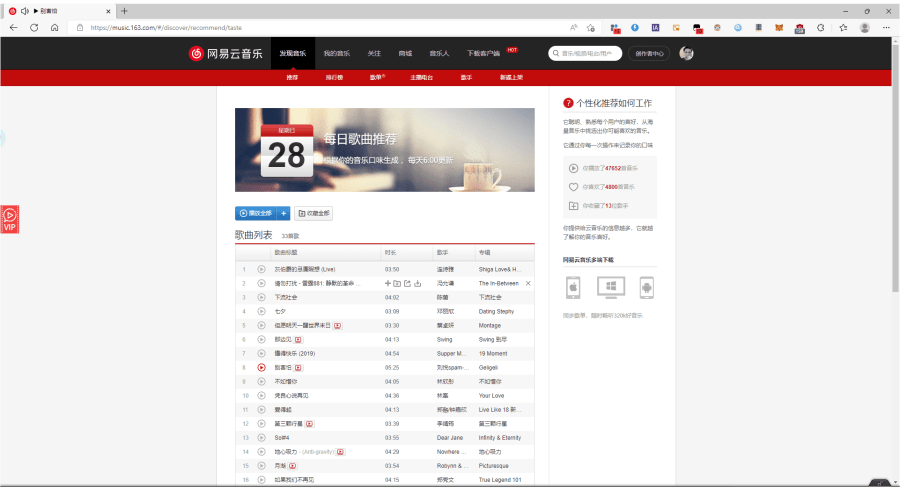This screenshot has height=487, width=900.
Task: Click the add to favorites star icon
Action: click(x=591, y=28)
